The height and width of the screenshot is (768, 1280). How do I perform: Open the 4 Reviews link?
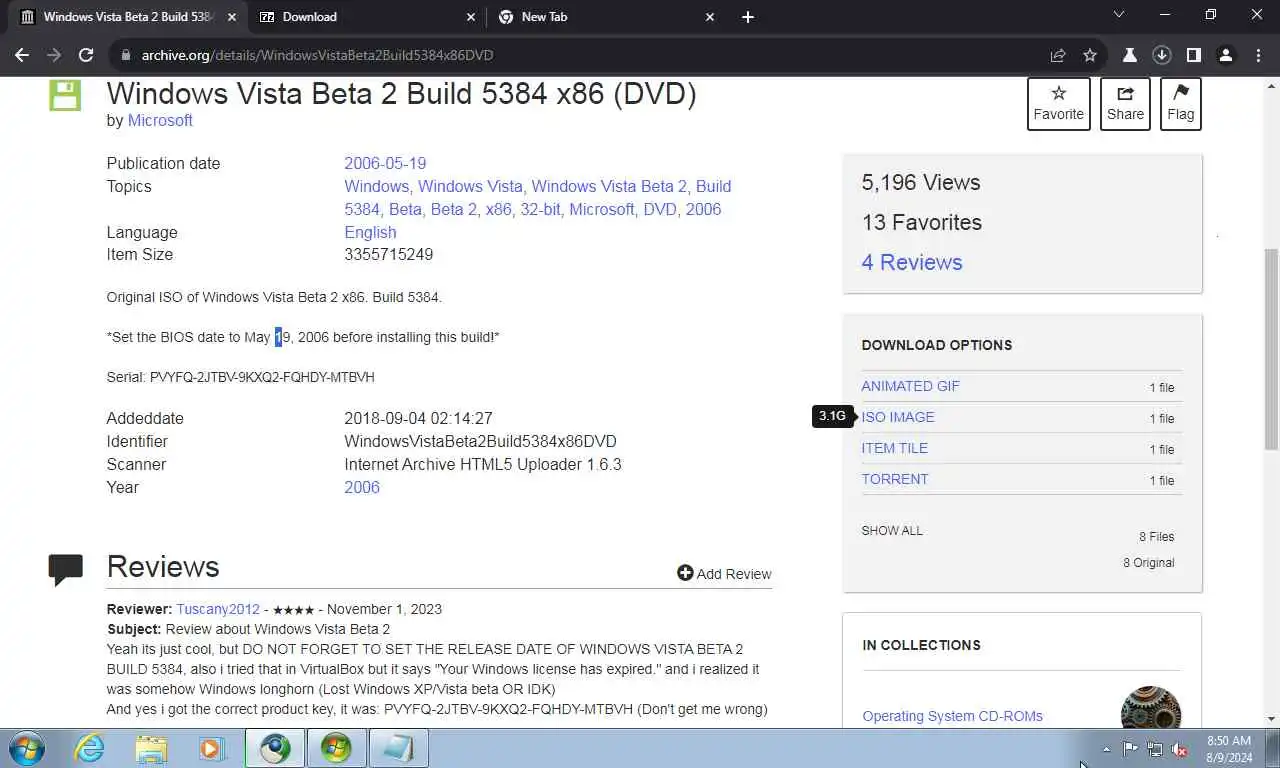click(x=912, y=262)
